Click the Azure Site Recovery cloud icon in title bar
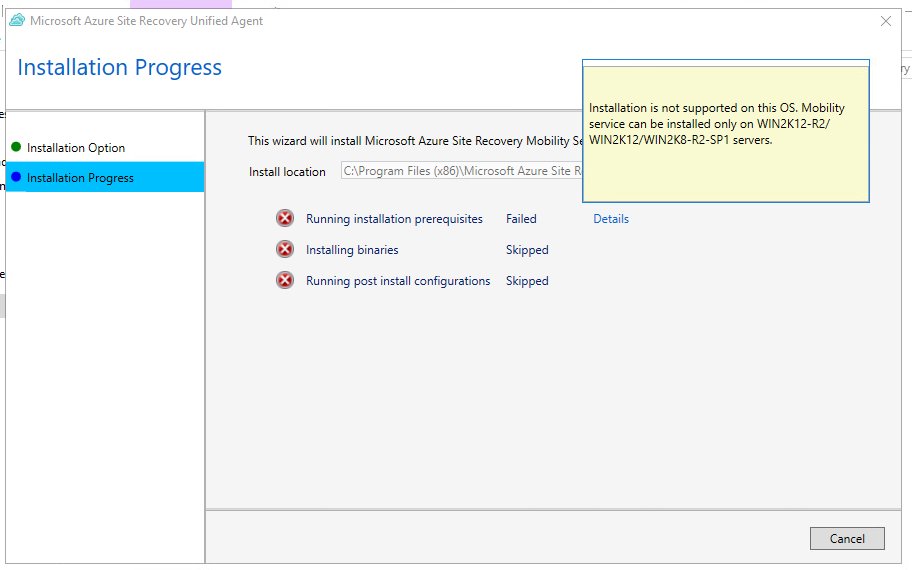 17,20
